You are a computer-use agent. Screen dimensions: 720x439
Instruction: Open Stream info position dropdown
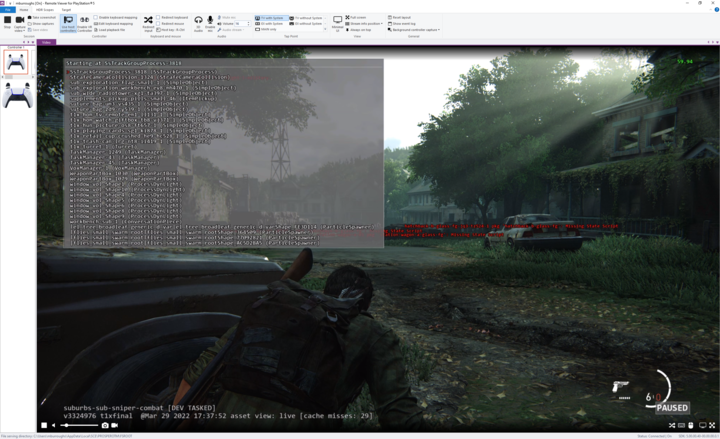pos(364,23)
